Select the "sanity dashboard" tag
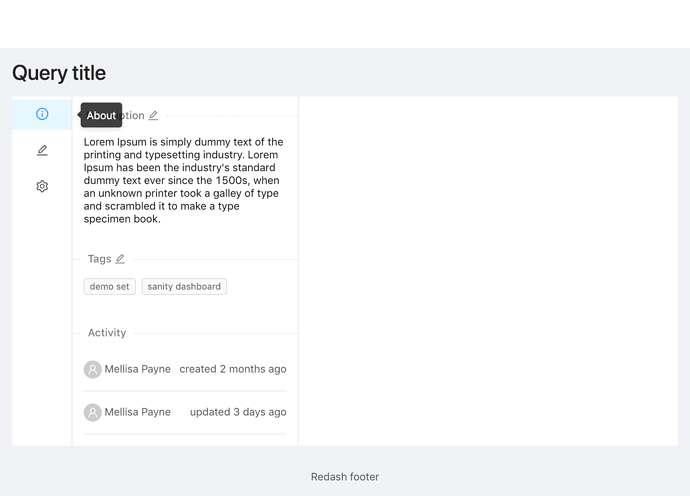 coord(184,287)
